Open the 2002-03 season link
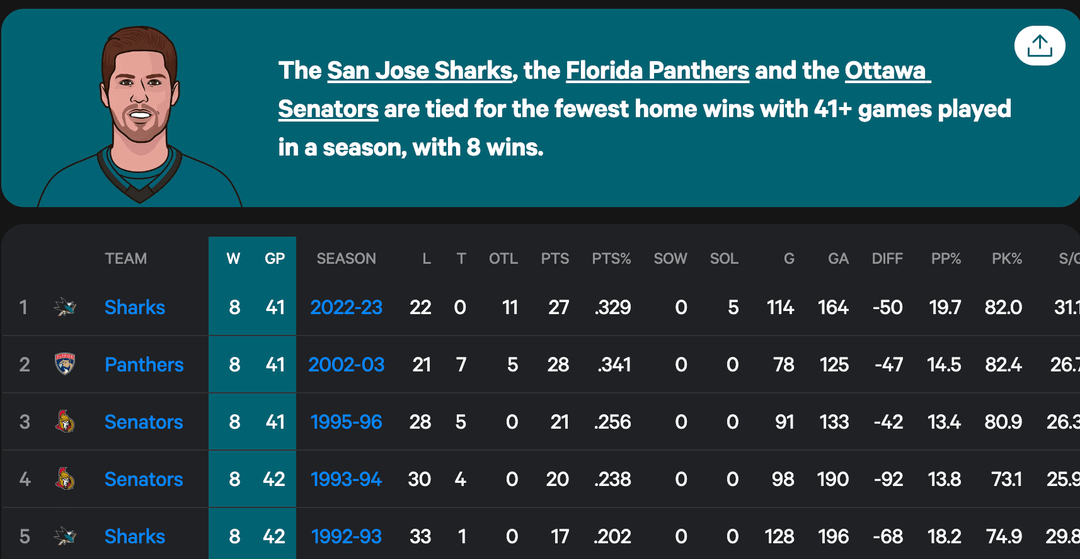 346,365
